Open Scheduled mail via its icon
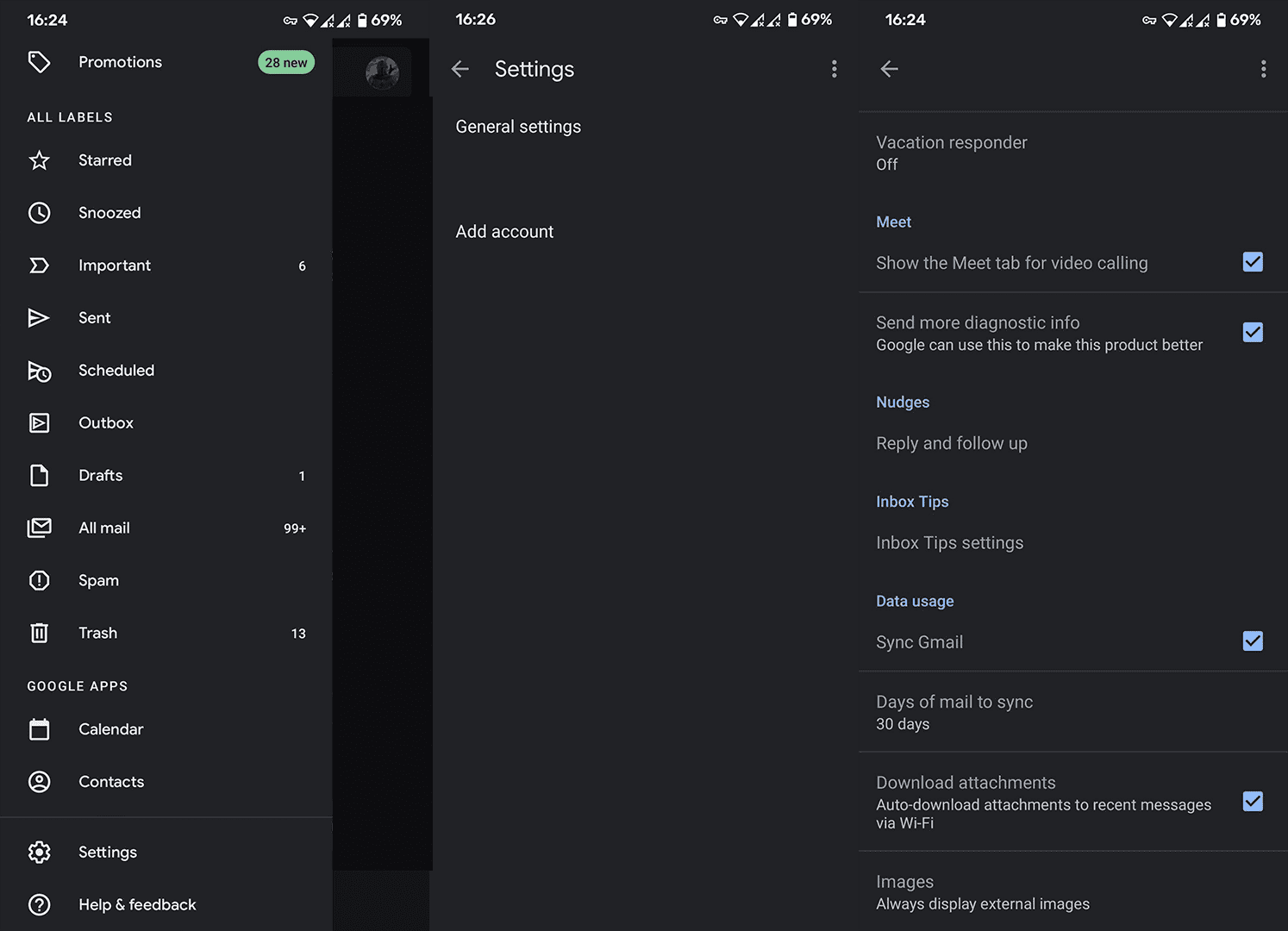The width and height of the screenshot is (1288, 931). tap(40, 371)
